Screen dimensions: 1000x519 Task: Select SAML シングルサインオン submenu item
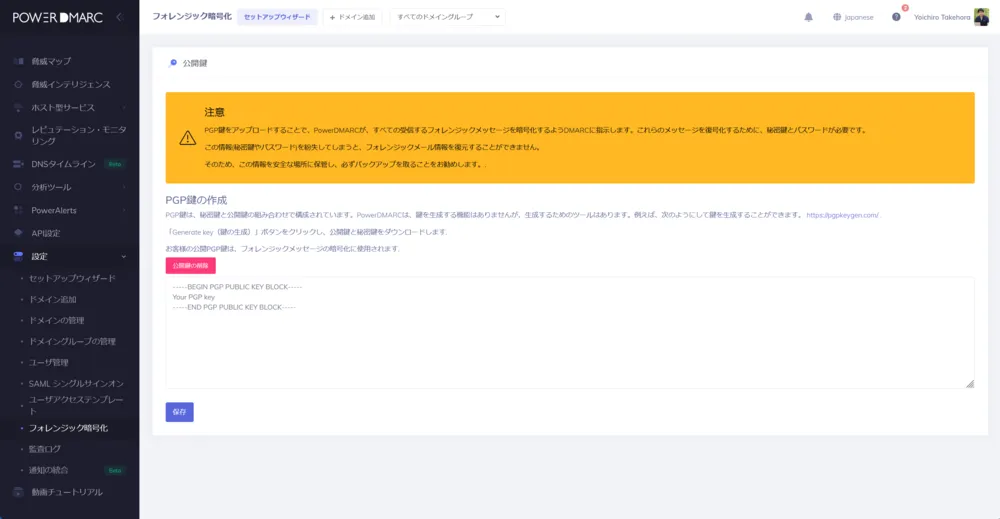tap(76, 383)
